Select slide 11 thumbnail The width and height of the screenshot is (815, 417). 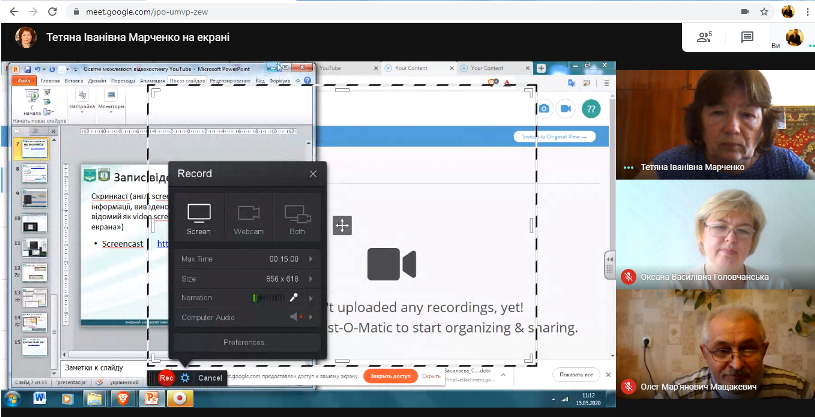[x=35, y=247]
